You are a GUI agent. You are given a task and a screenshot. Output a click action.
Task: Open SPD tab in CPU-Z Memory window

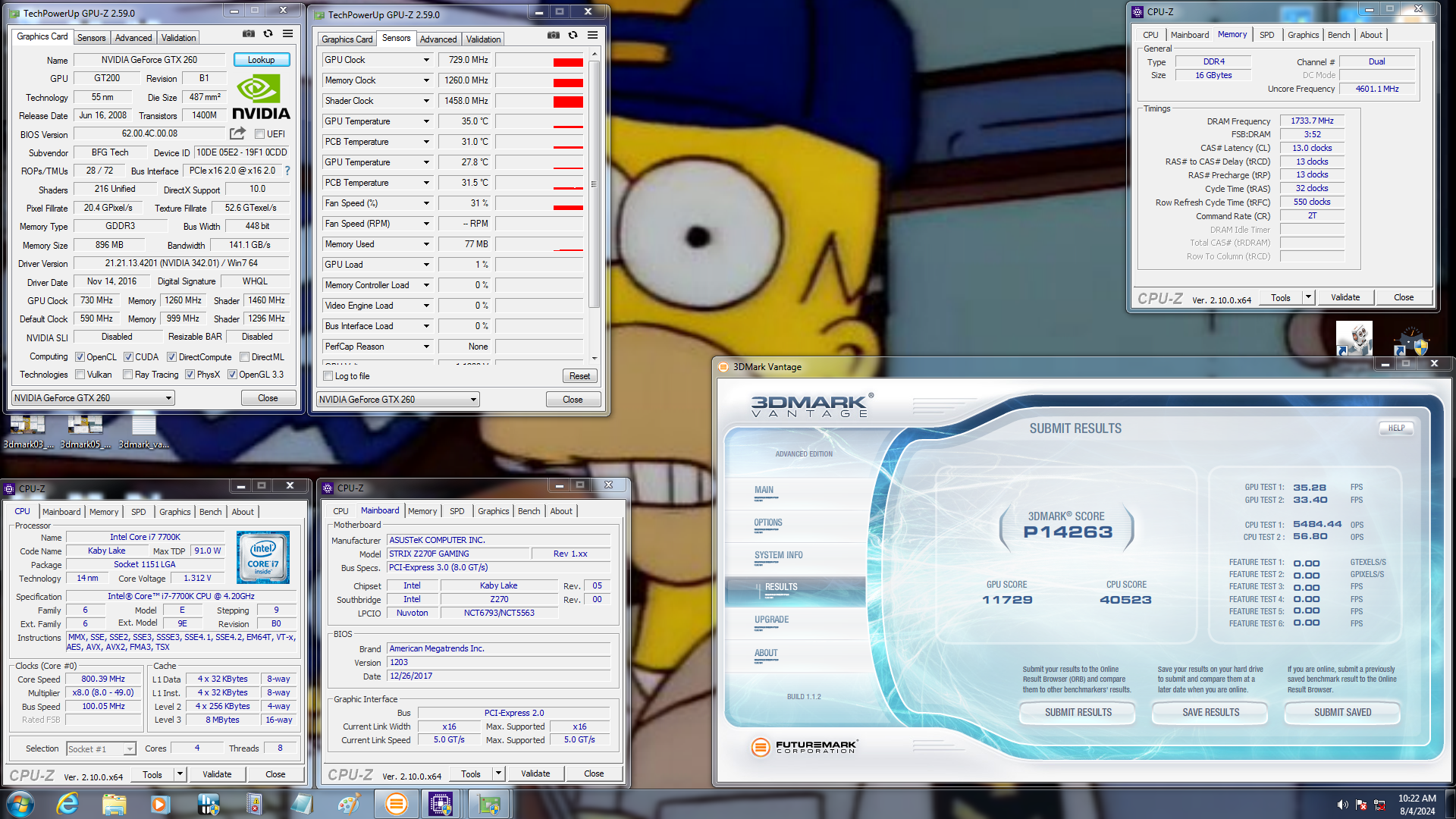[1266, 35]
